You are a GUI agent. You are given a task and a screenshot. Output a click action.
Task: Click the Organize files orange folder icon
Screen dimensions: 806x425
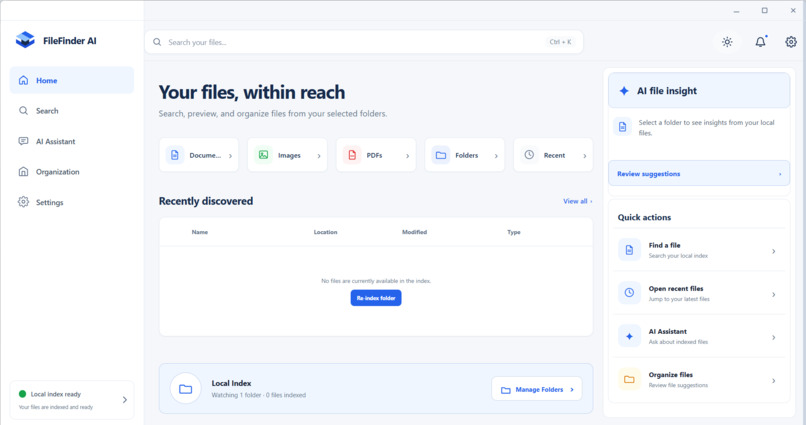[629, 379]
